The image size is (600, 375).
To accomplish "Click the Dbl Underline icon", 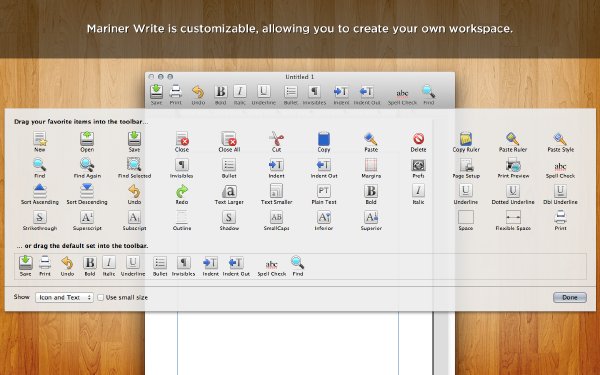I will 560,191.
